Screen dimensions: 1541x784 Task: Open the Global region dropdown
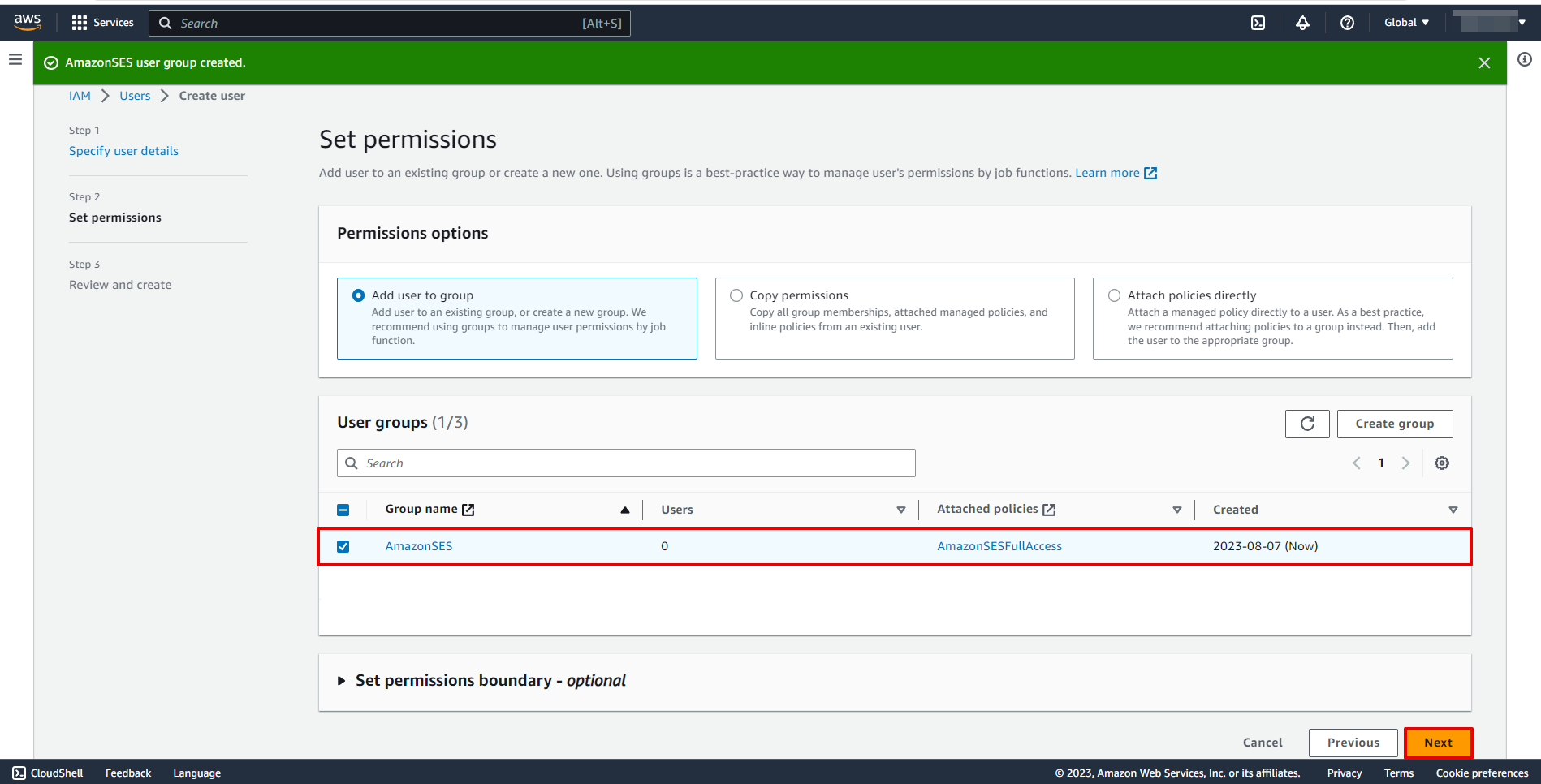click(x=1406, y=23)
